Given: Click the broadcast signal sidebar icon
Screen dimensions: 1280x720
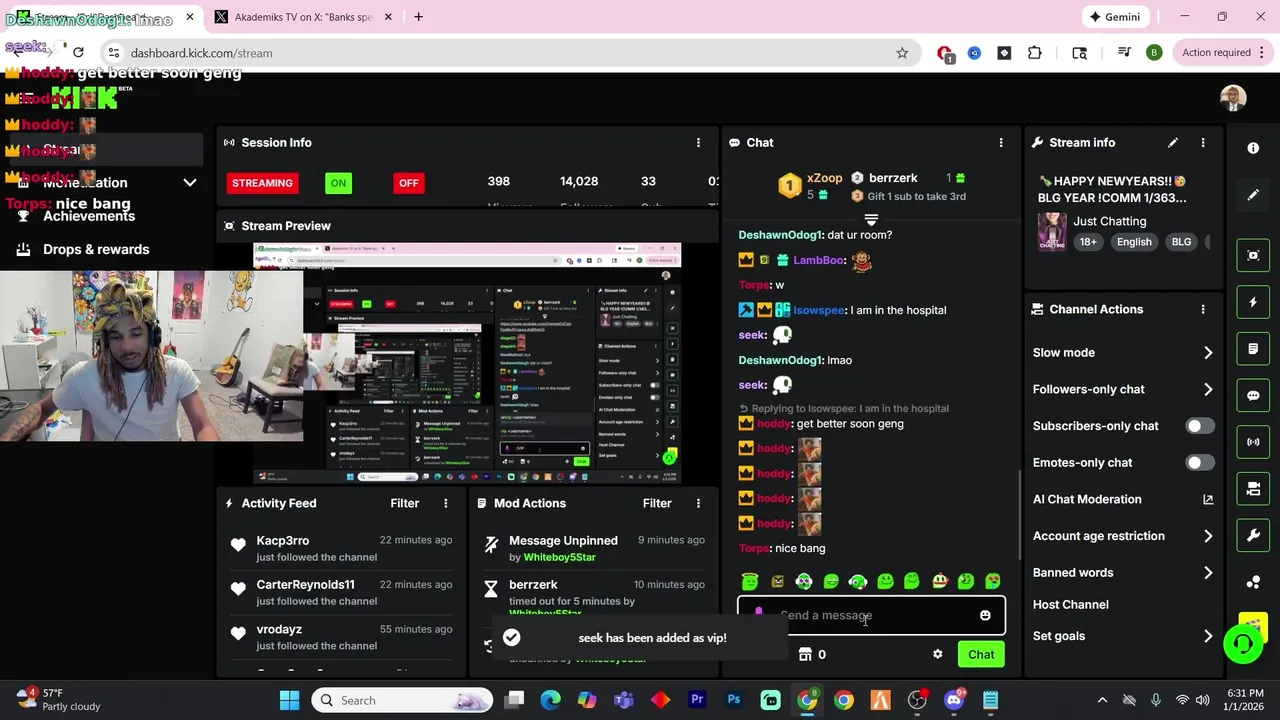Looking at the screenshot, I should (1253, 442).
